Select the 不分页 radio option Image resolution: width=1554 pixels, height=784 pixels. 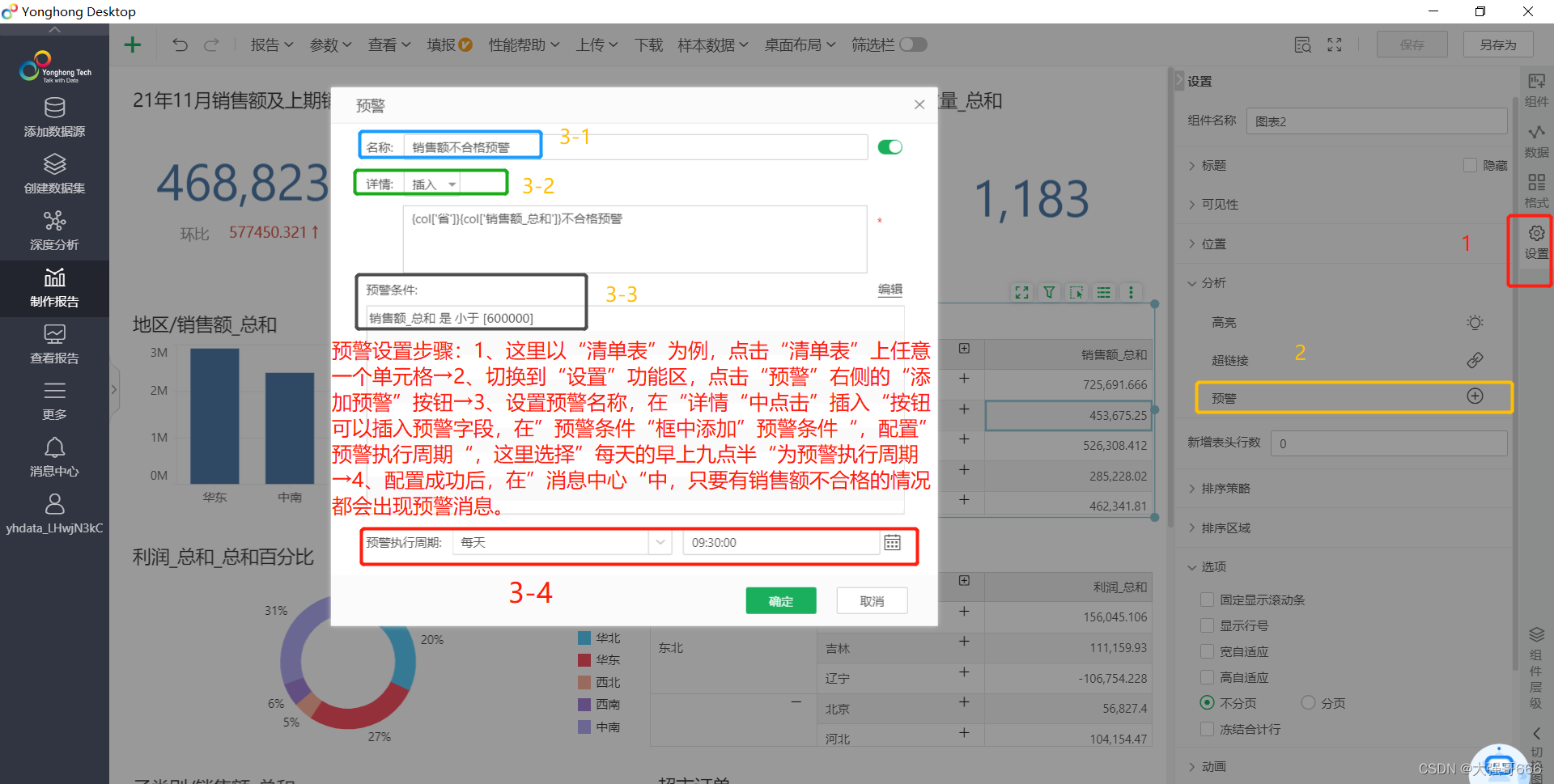coord(1207,702)
